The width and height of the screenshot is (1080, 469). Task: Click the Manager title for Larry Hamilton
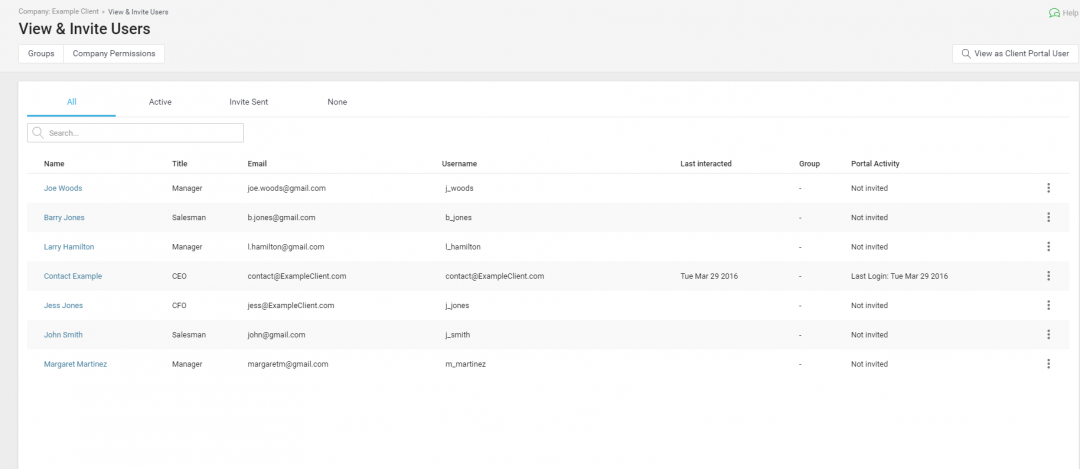(x=187, y=247)
